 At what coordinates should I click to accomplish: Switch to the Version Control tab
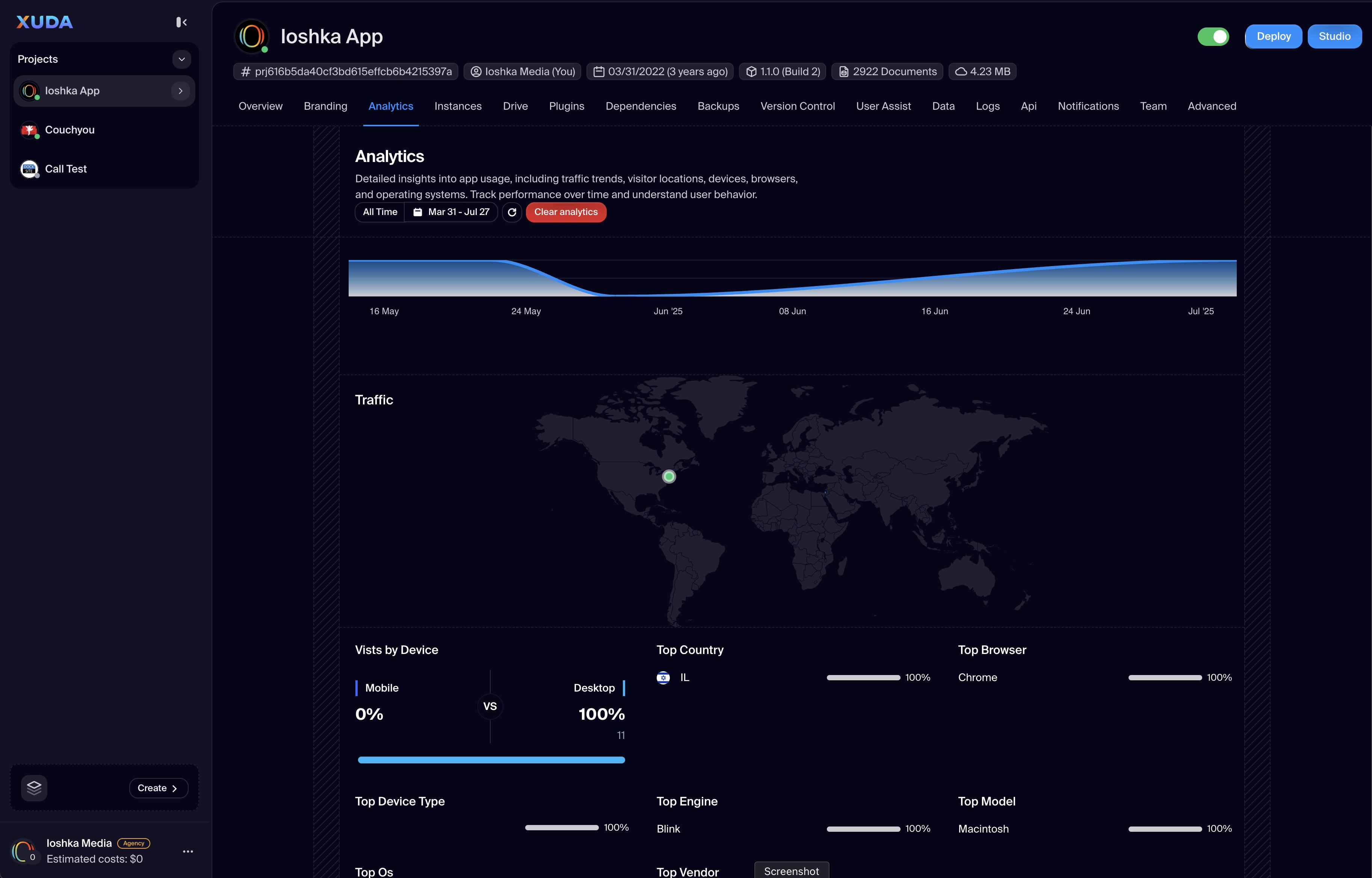797,107
